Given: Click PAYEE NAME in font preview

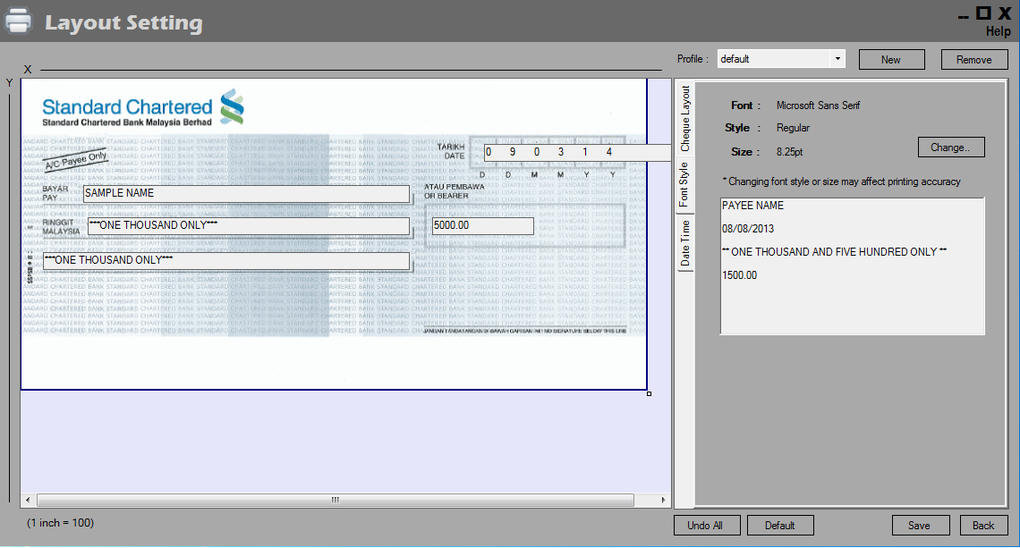Looking at the screenshot, I should click(x=753, y=206).
